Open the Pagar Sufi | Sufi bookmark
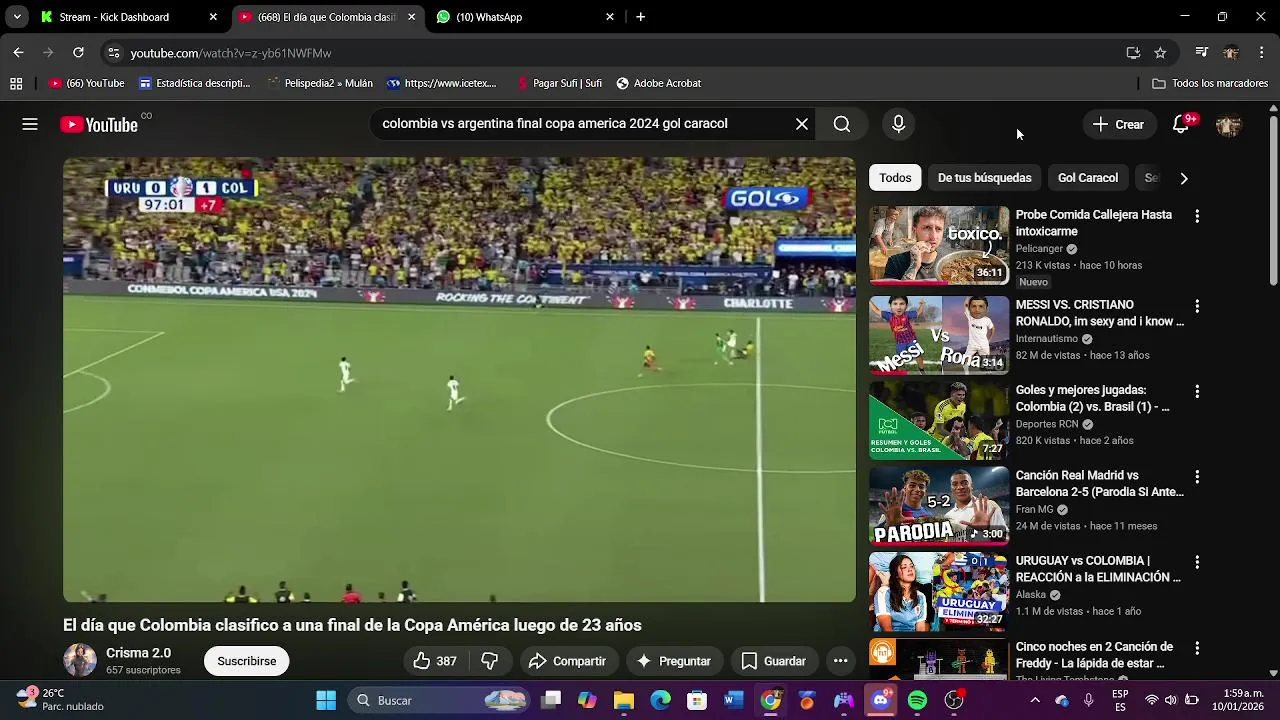This screenshot has width=1280, height=720. (559, 83)
